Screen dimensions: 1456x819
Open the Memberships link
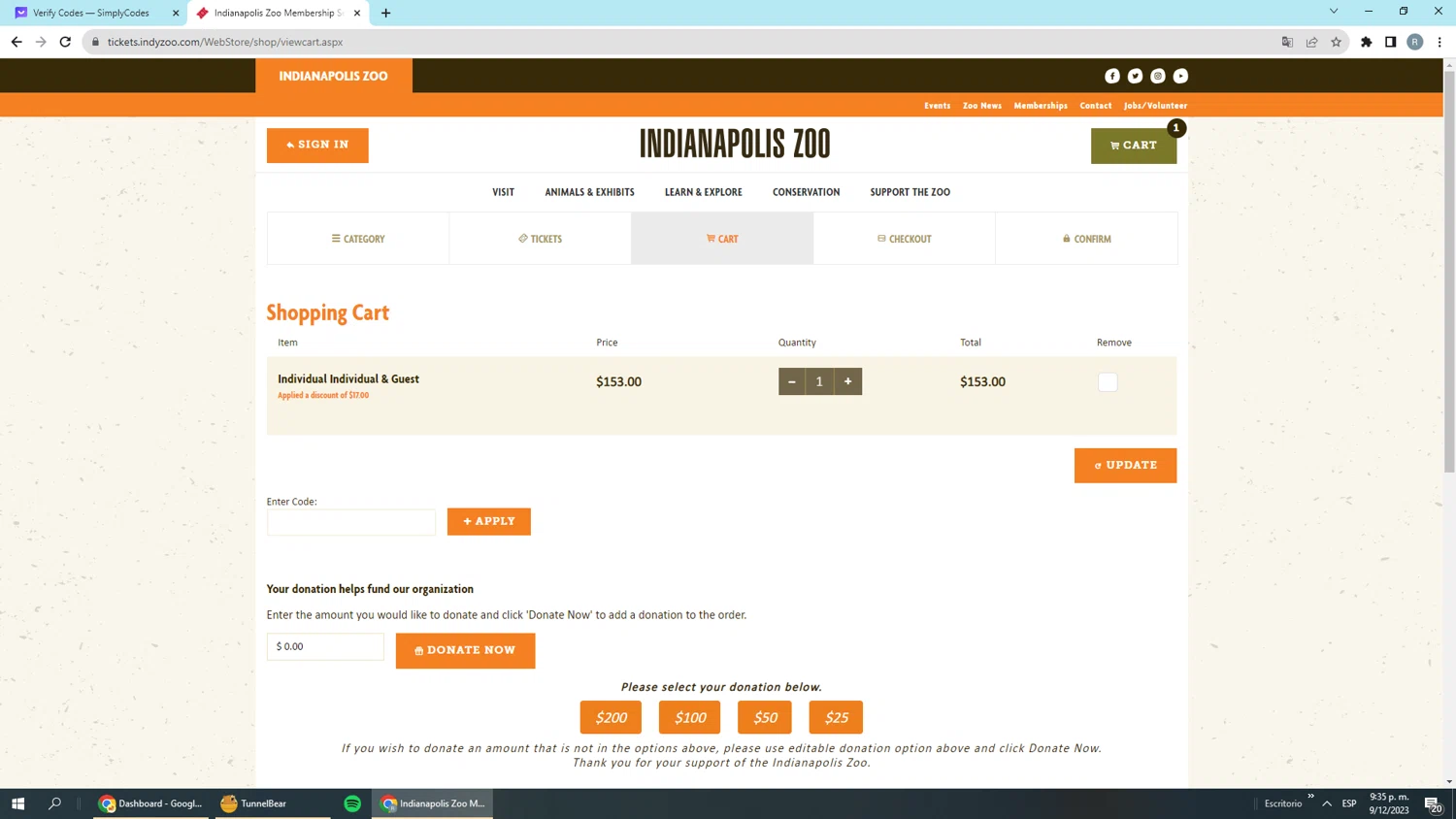pyautogui.click(x=1041, y=106)
